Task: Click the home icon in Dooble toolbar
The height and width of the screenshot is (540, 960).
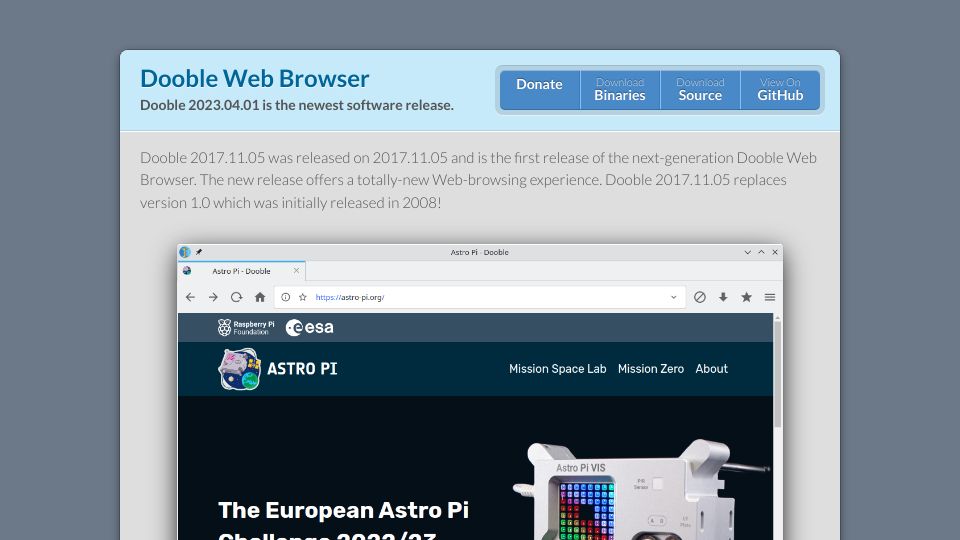Action: 260,297
